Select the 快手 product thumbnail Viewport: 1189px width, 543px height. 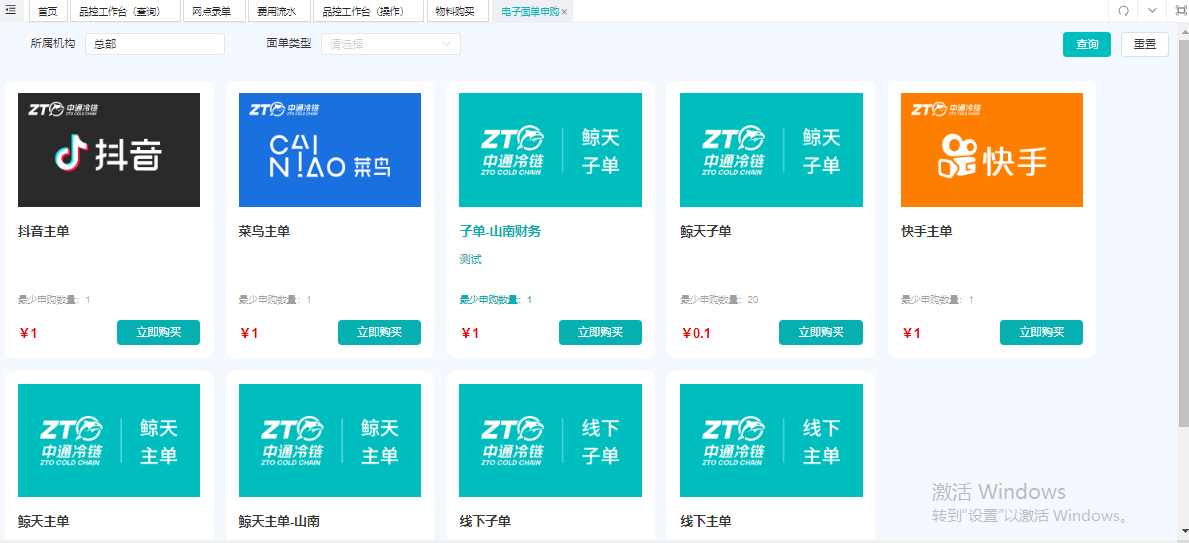click(992, 150)
